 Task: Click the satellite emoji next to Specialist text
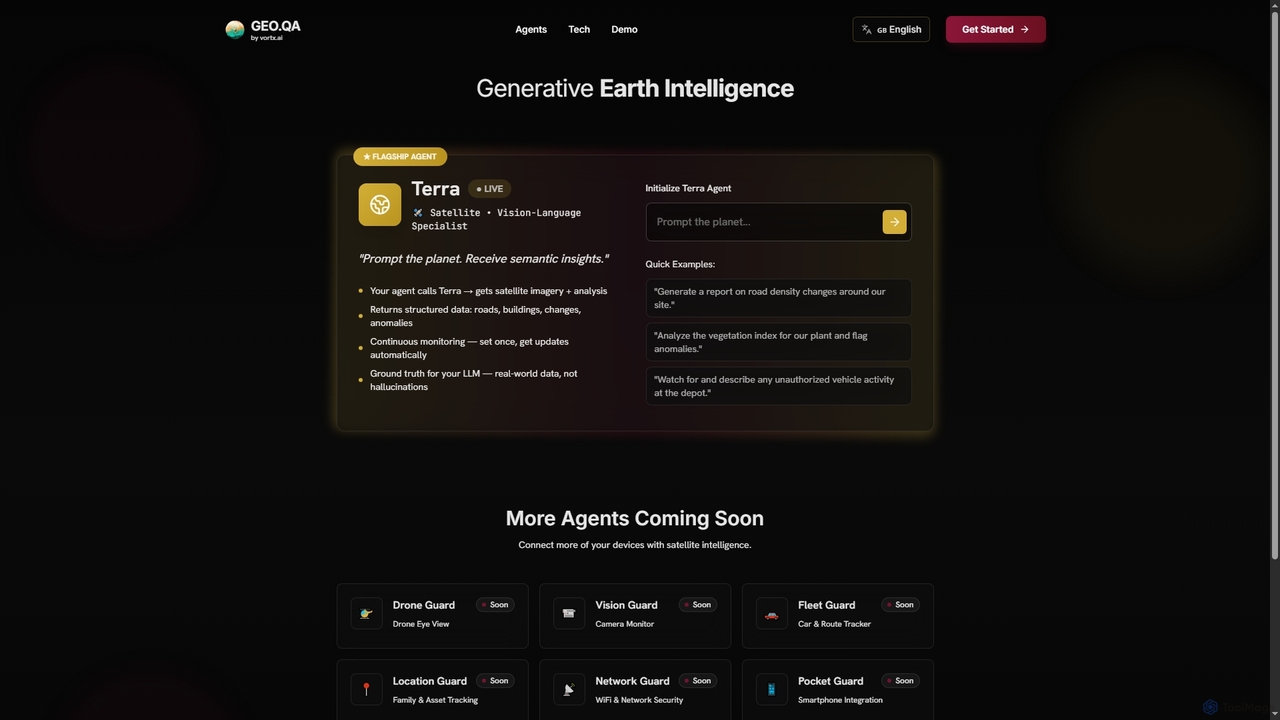click(418, 213)
